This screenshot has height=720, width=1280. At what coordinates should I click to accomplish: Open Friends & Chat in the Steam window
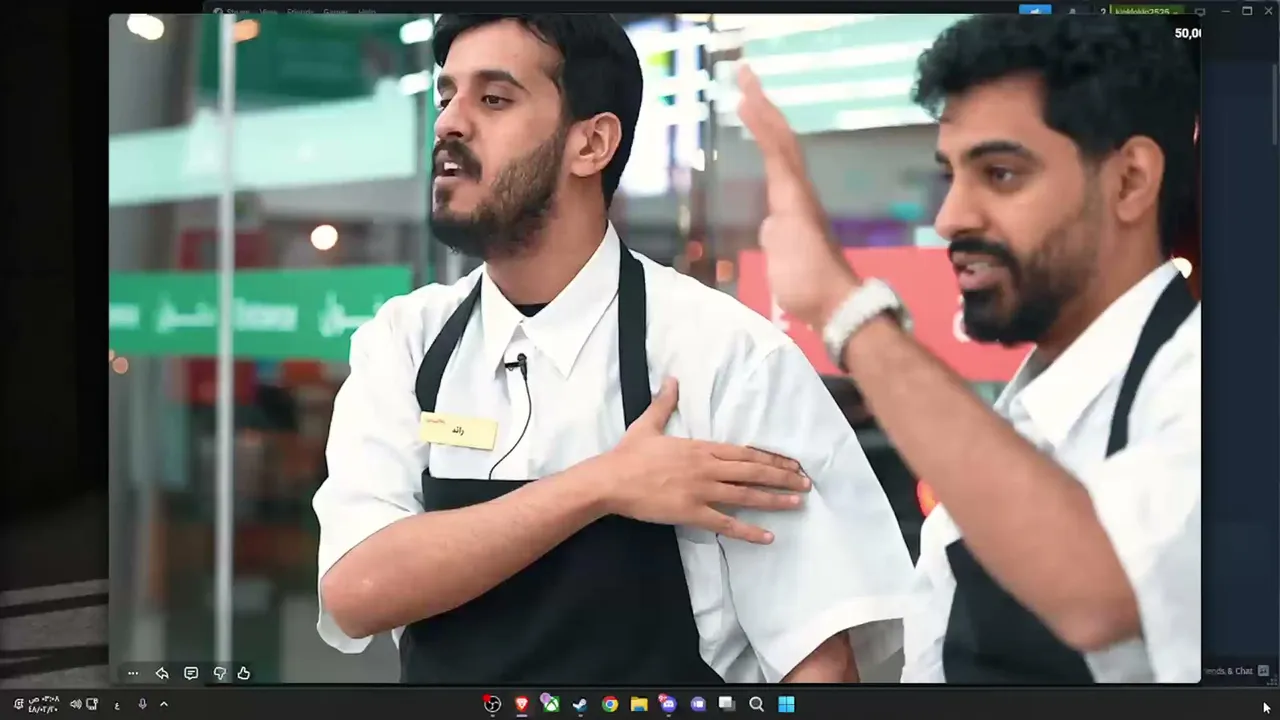(1236, 671)
